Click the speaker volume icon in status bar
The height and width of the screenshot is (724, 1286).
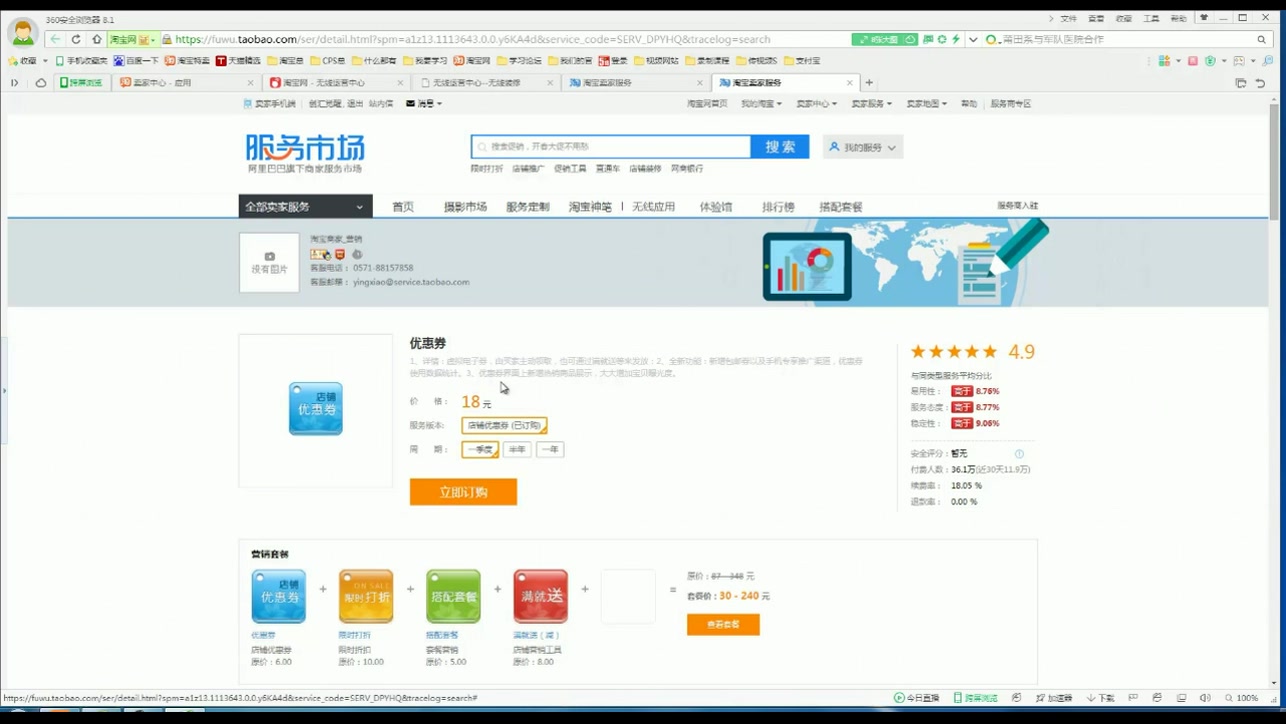(x=1205, y=698)
